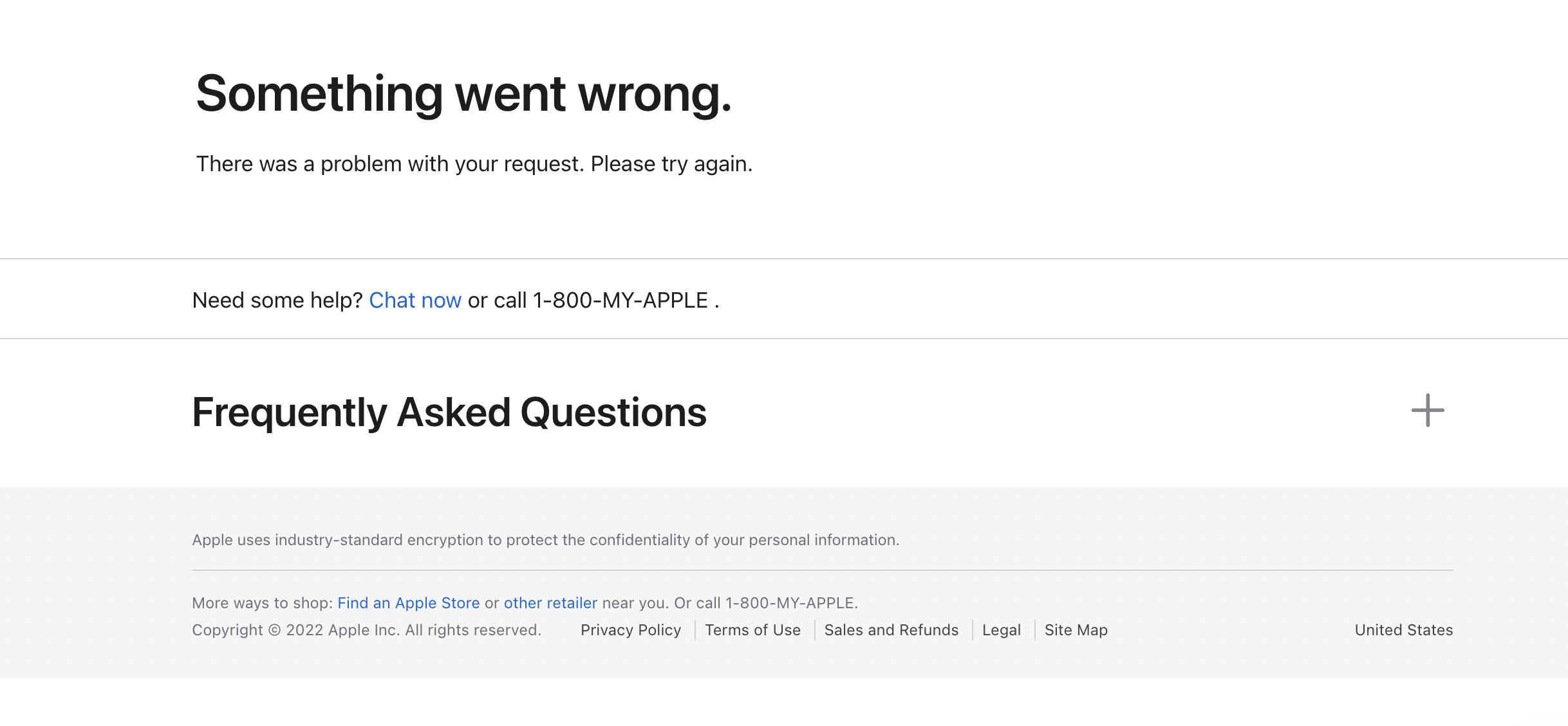
Task: Expand FAQ section with plus icon
Action: pyautogui.click(x=1427, y=411)
